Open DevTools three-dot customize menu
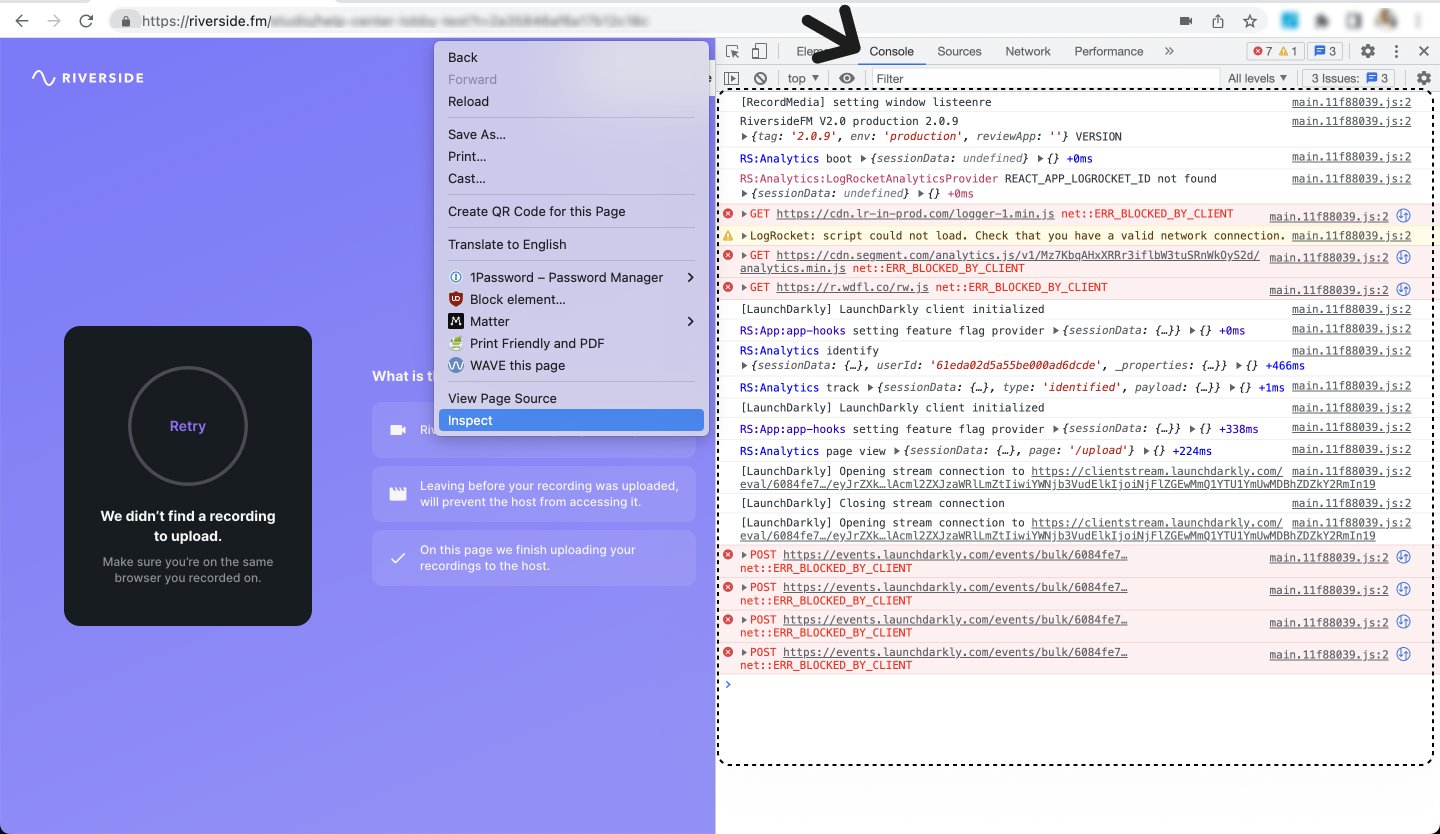Screen dimensions: 1440x834 pyautogui.click(x=1396, y=51)
